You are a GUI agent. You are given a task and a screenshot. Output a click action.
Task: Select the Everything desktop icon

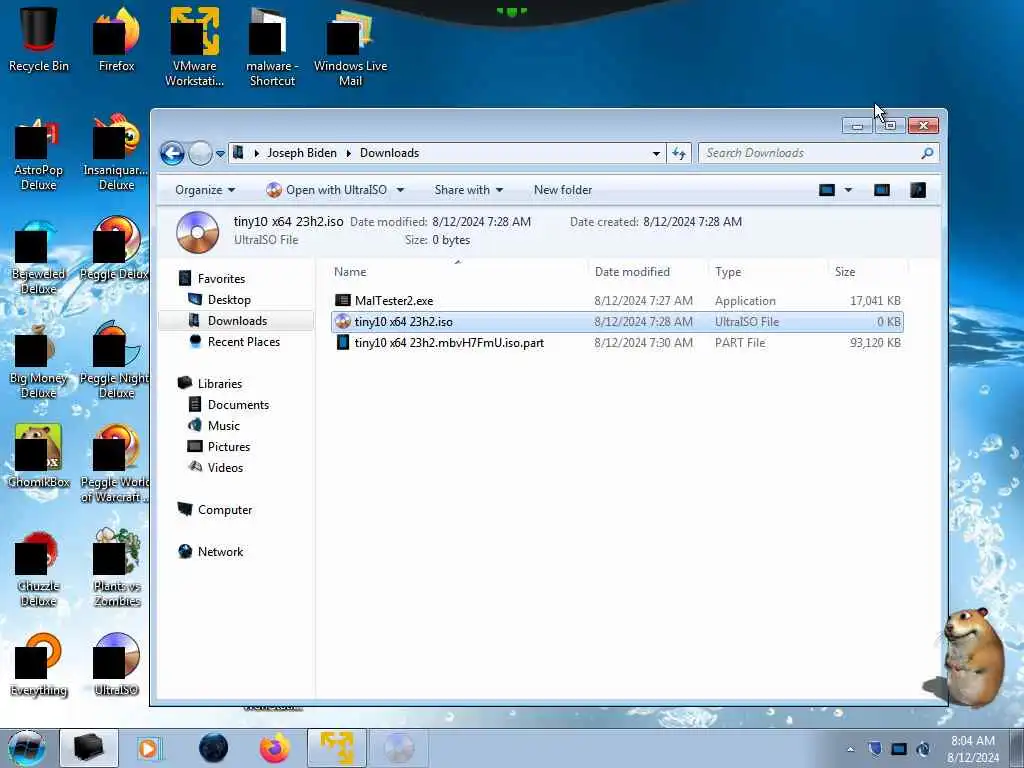pos(39,665)
